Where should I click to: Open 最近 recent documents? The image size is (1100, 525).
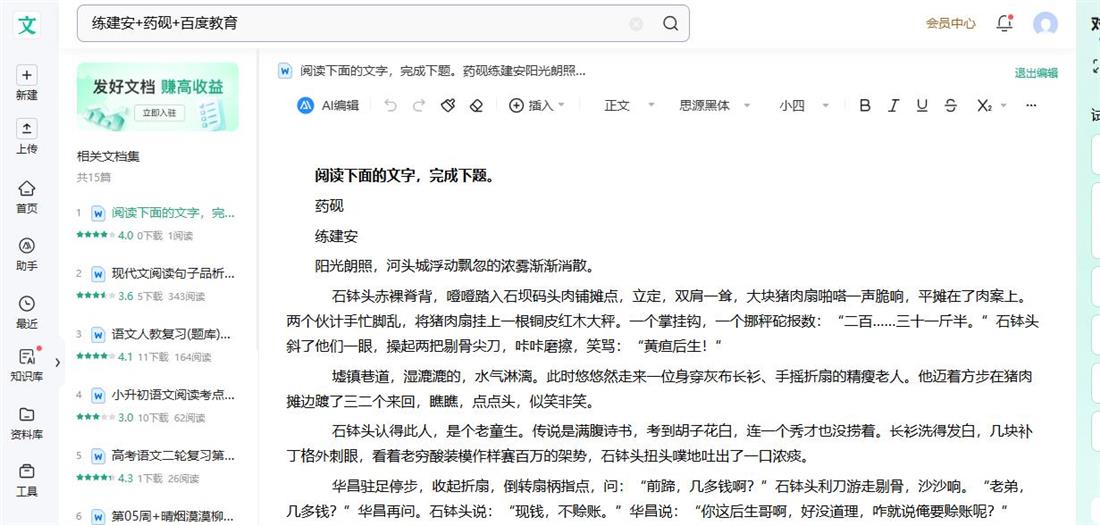click(x=27, y=312)
